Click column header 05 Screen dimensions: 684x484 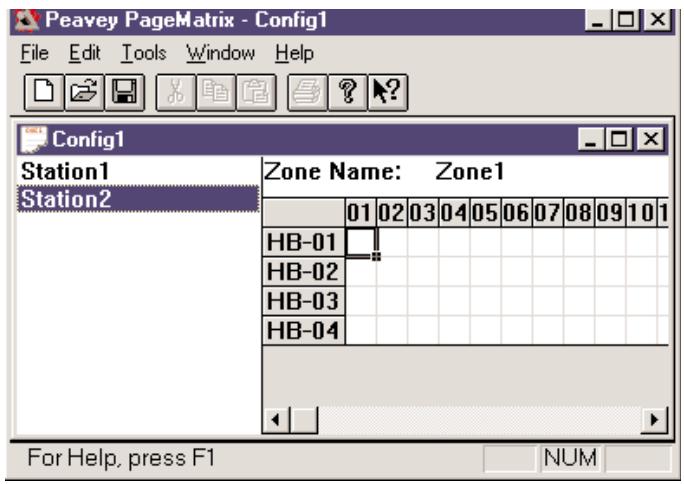pyautogui.click(x=486, y=213)
